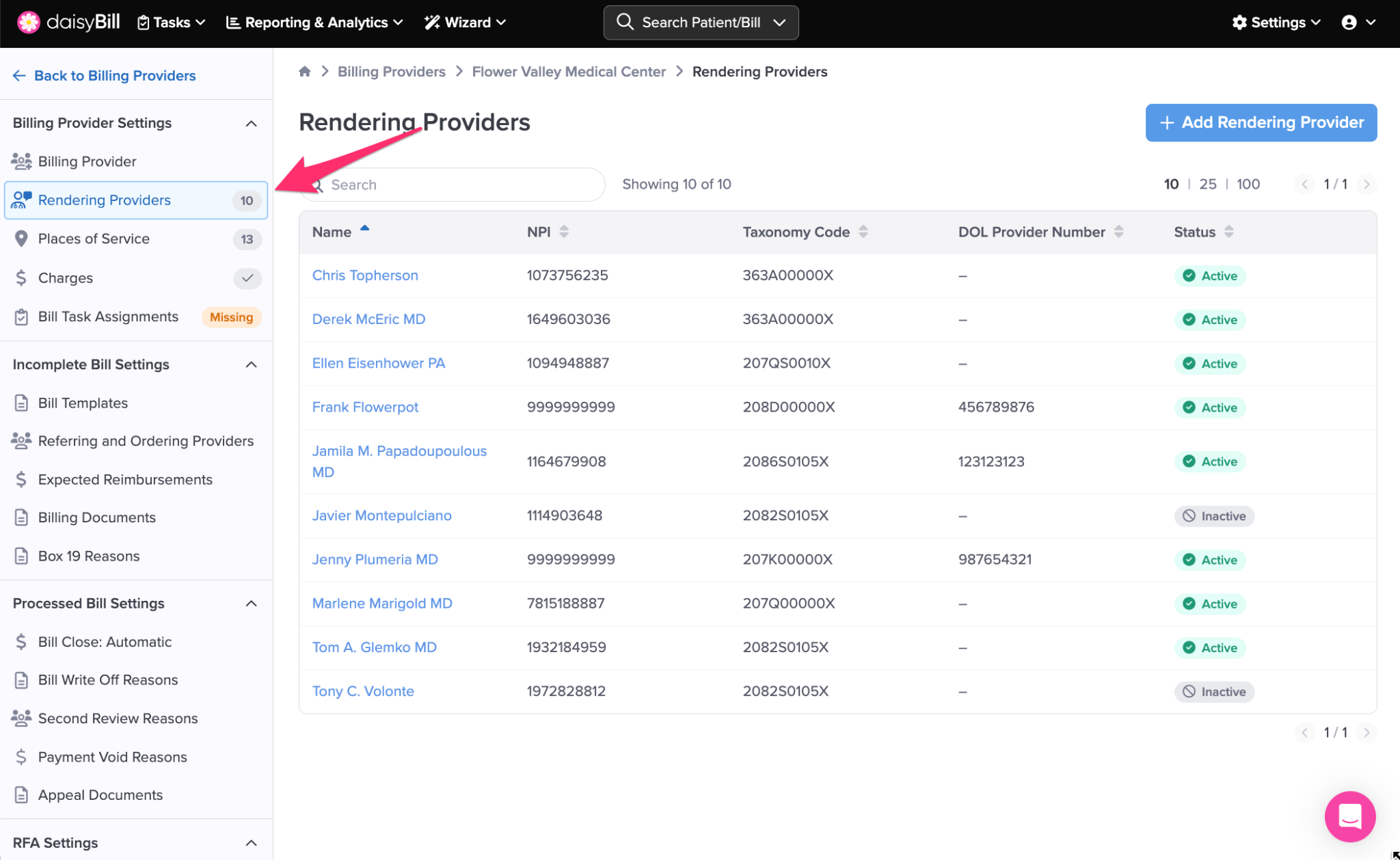This screenshot has height=860, width=1400.
Task: Sort by Status column arrows
Action: (x=1228, y=232)
